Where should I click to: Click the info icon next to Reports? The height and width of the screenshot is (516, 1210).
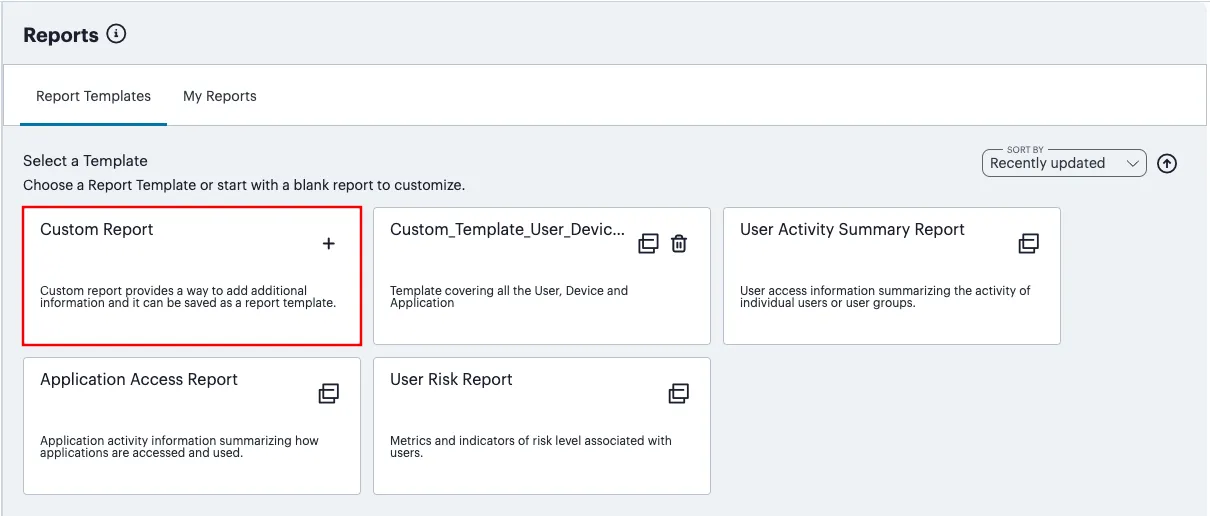[x=117, y=35]
